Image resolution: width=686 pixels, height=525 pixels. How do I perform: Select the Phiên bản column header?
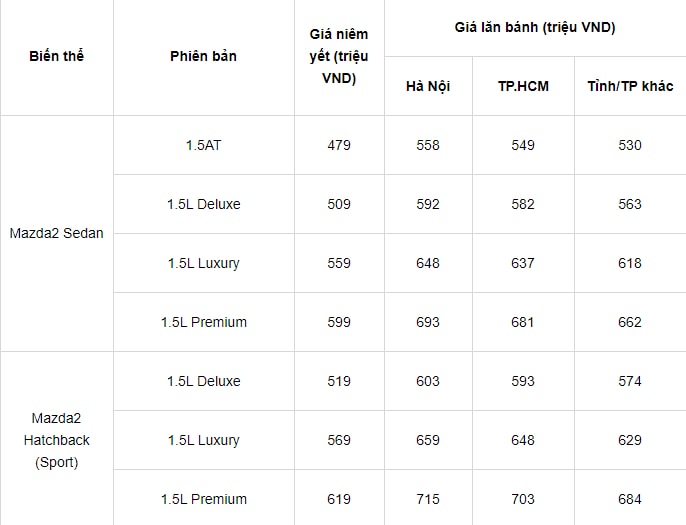point(203,56)
